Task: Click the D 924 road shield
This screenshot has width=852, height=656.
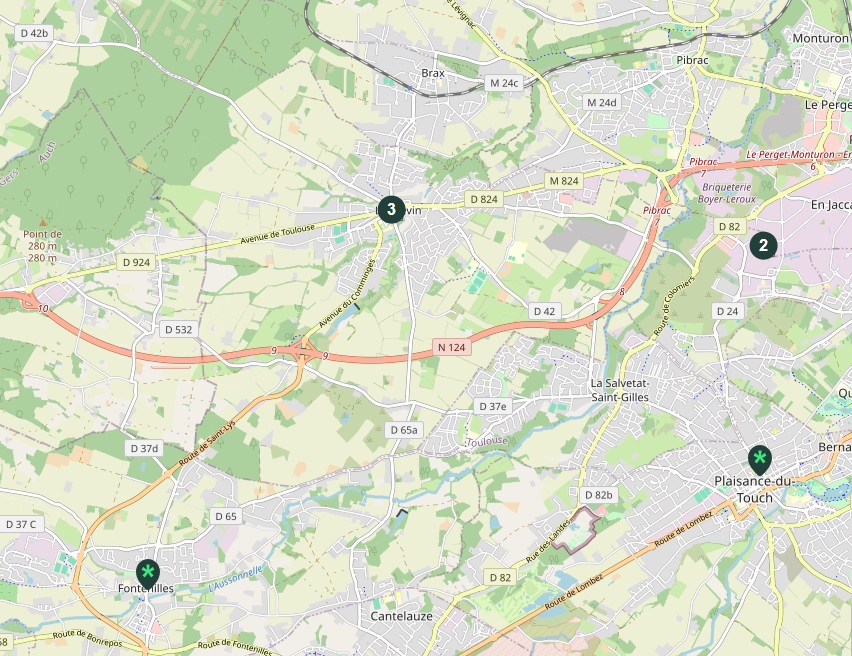Action: point(136,263)
